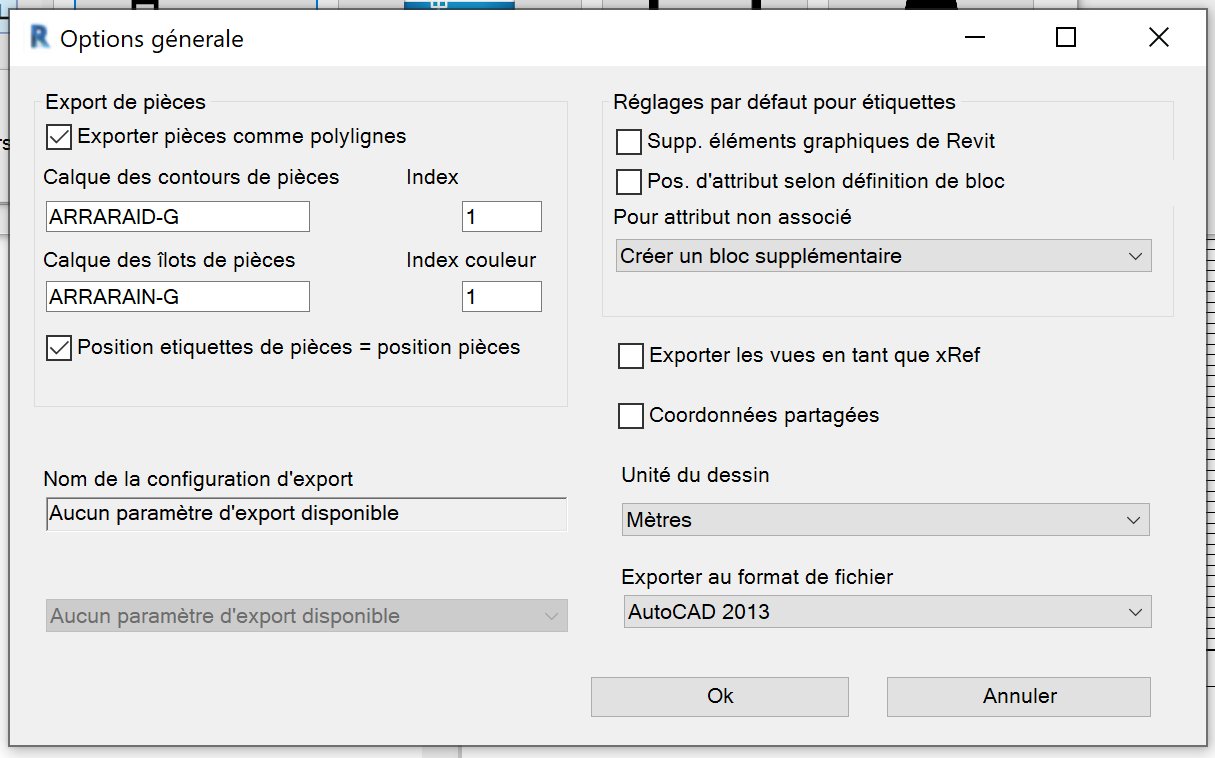Expand the Mètres unit dropdown
The image size is (1215, 758).
pos(885,520)
